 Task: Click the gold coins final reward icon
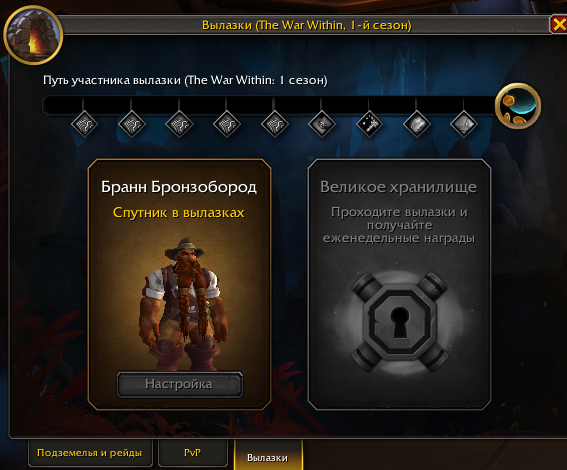tap(518, 106)
